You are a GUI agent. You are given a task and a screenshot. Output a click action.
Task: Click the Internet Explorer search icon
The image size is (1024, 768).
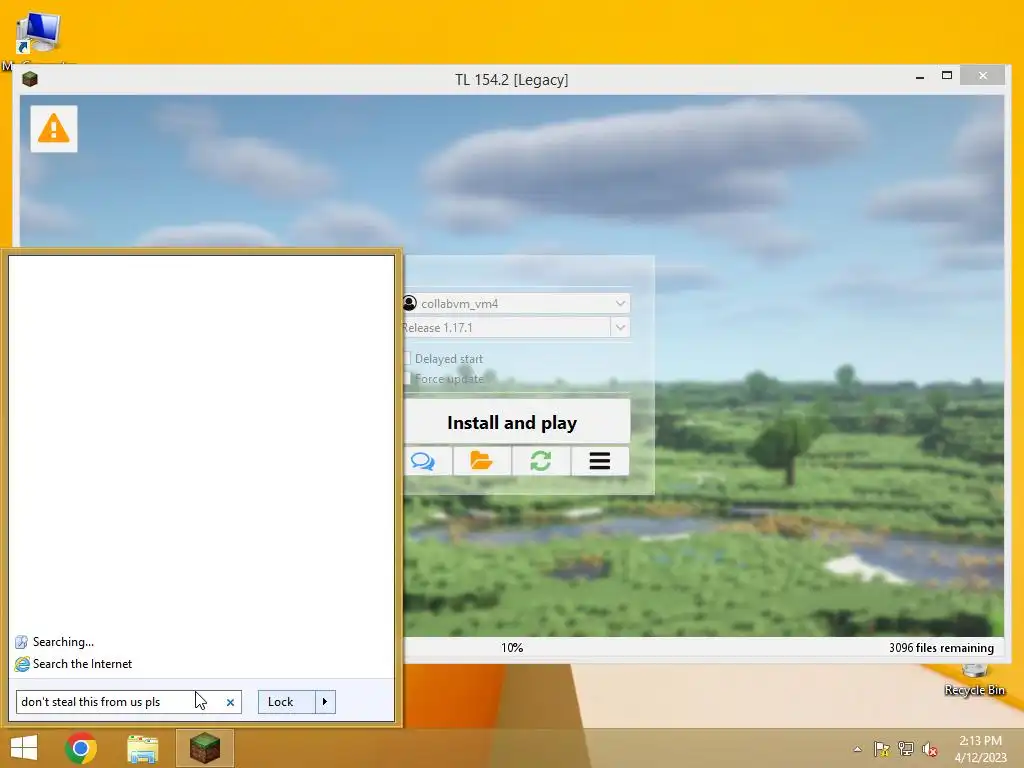22,664
